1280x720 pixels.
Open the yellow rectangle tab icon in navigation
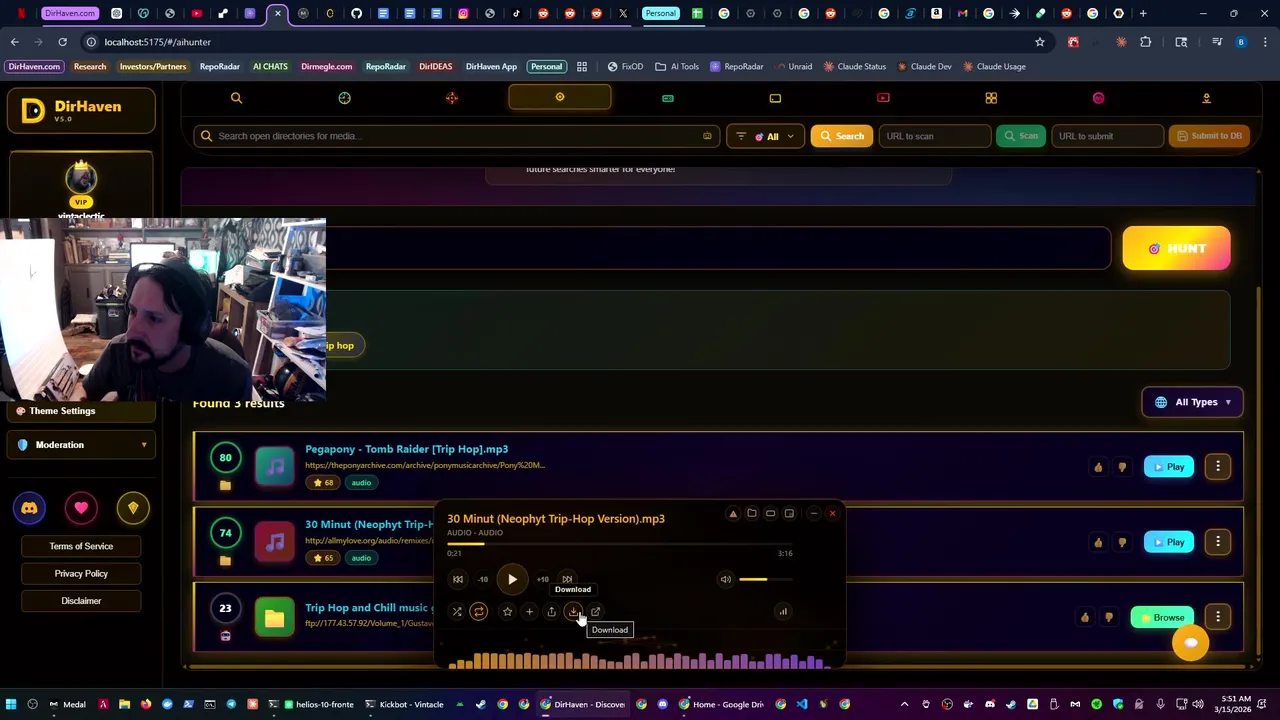(775, 98)
